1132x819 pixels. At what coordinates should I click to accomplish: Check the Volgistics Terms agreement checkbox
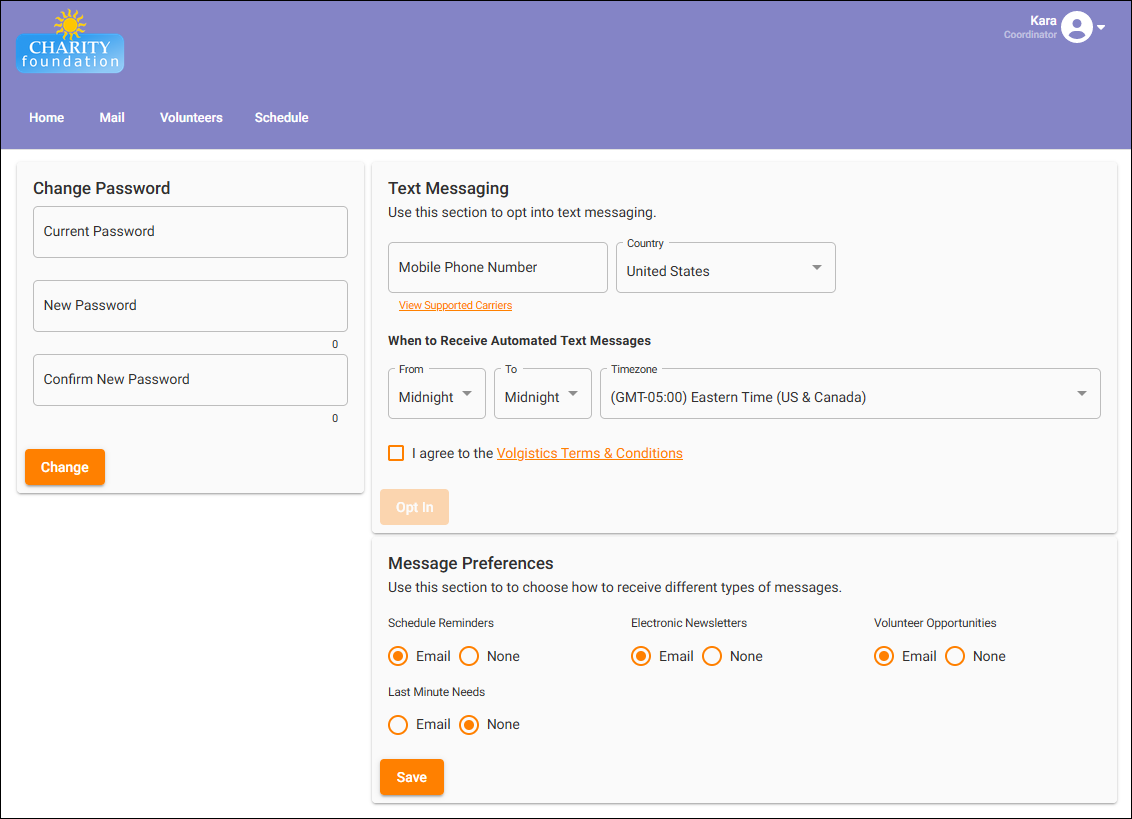pyautogui.click(x=395, y=453)
